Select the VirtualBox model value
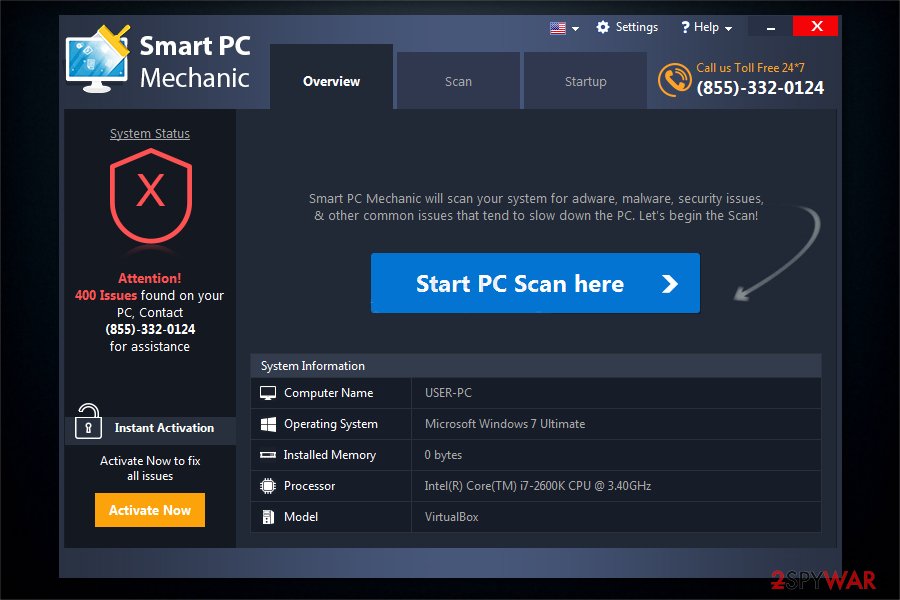 (452, 517)
